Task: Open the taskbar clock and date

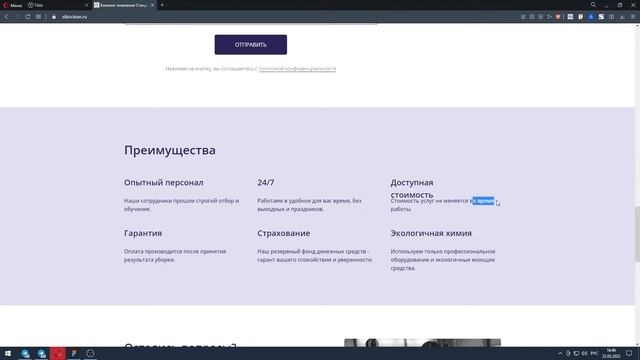Action: [x=611, y=353]
